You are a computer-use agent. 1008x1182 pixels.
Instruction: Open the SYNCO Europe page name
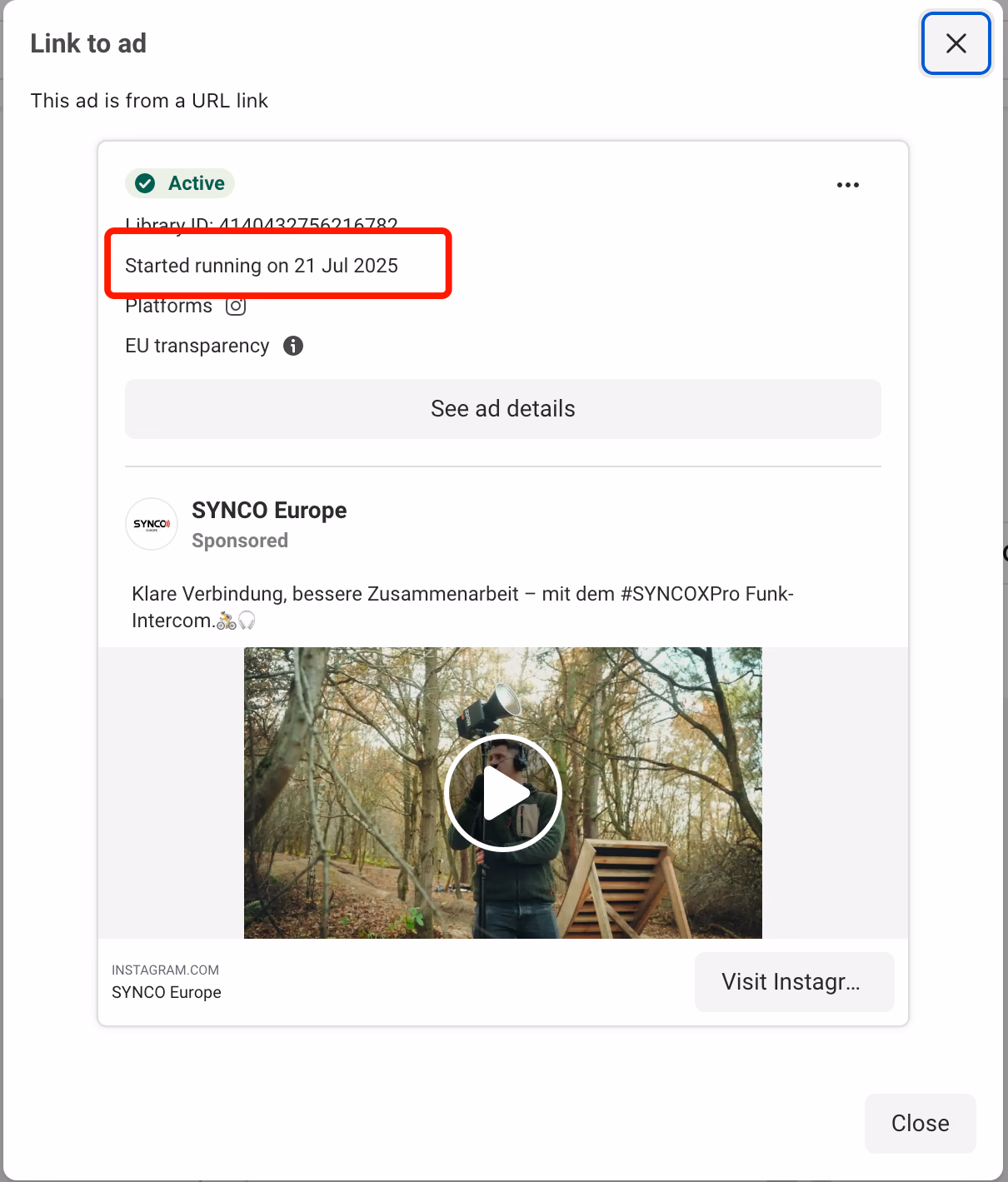(269, 510)
